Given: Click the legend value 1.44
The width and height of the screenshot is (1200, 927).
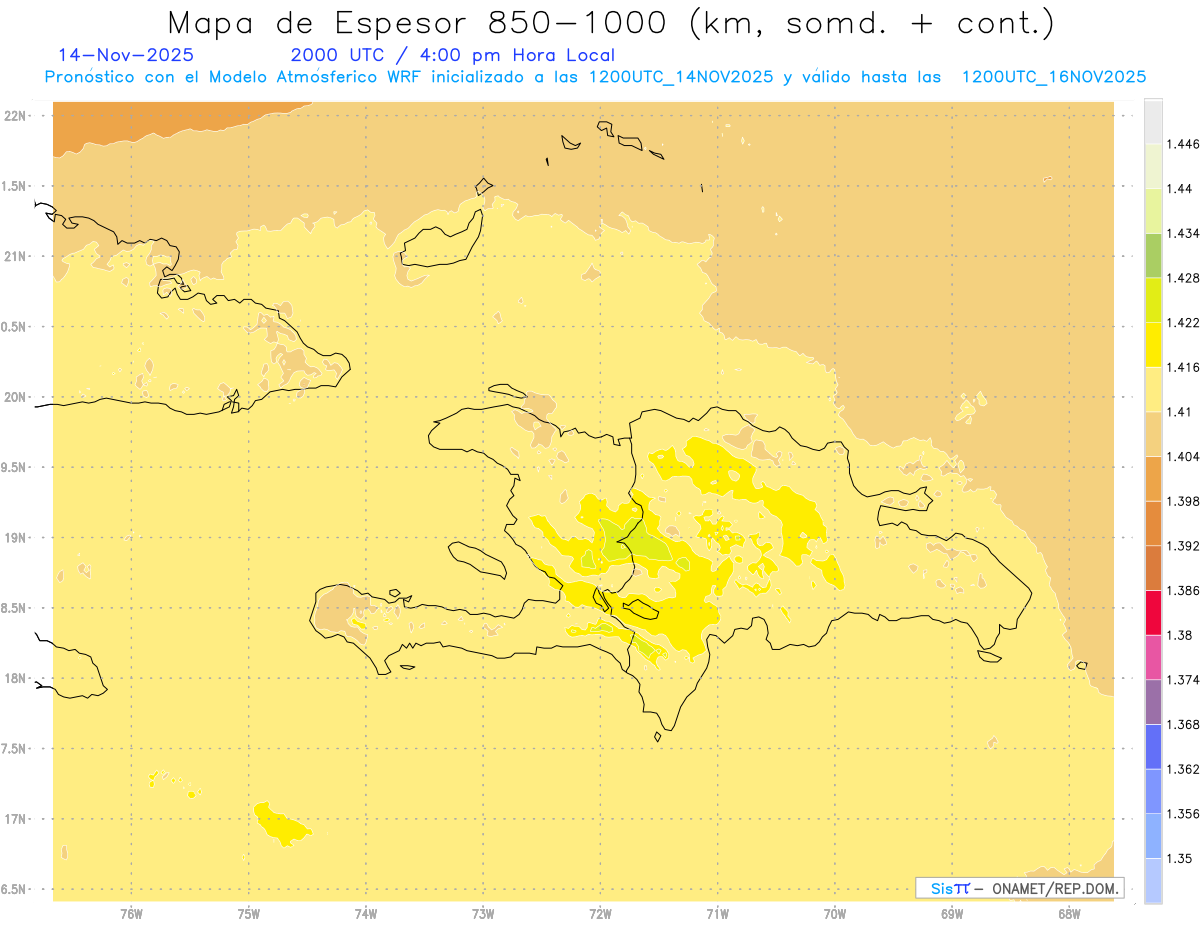Looking at the screenshot, I should pos(1181,189).
